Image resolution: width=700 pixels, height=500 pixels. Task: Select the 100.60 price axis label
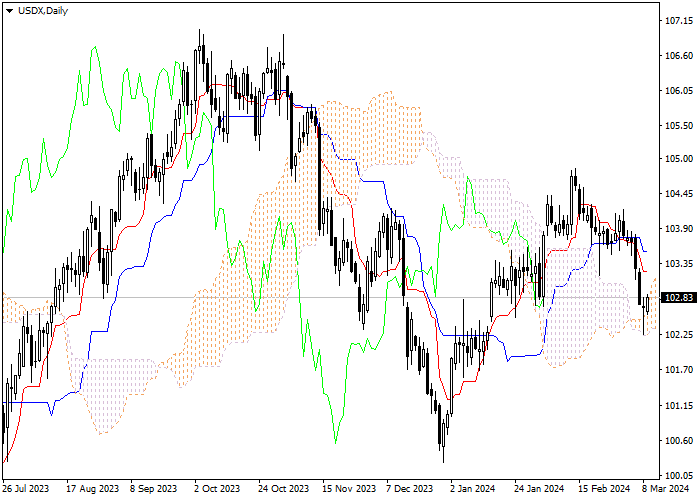pos(679,441)
